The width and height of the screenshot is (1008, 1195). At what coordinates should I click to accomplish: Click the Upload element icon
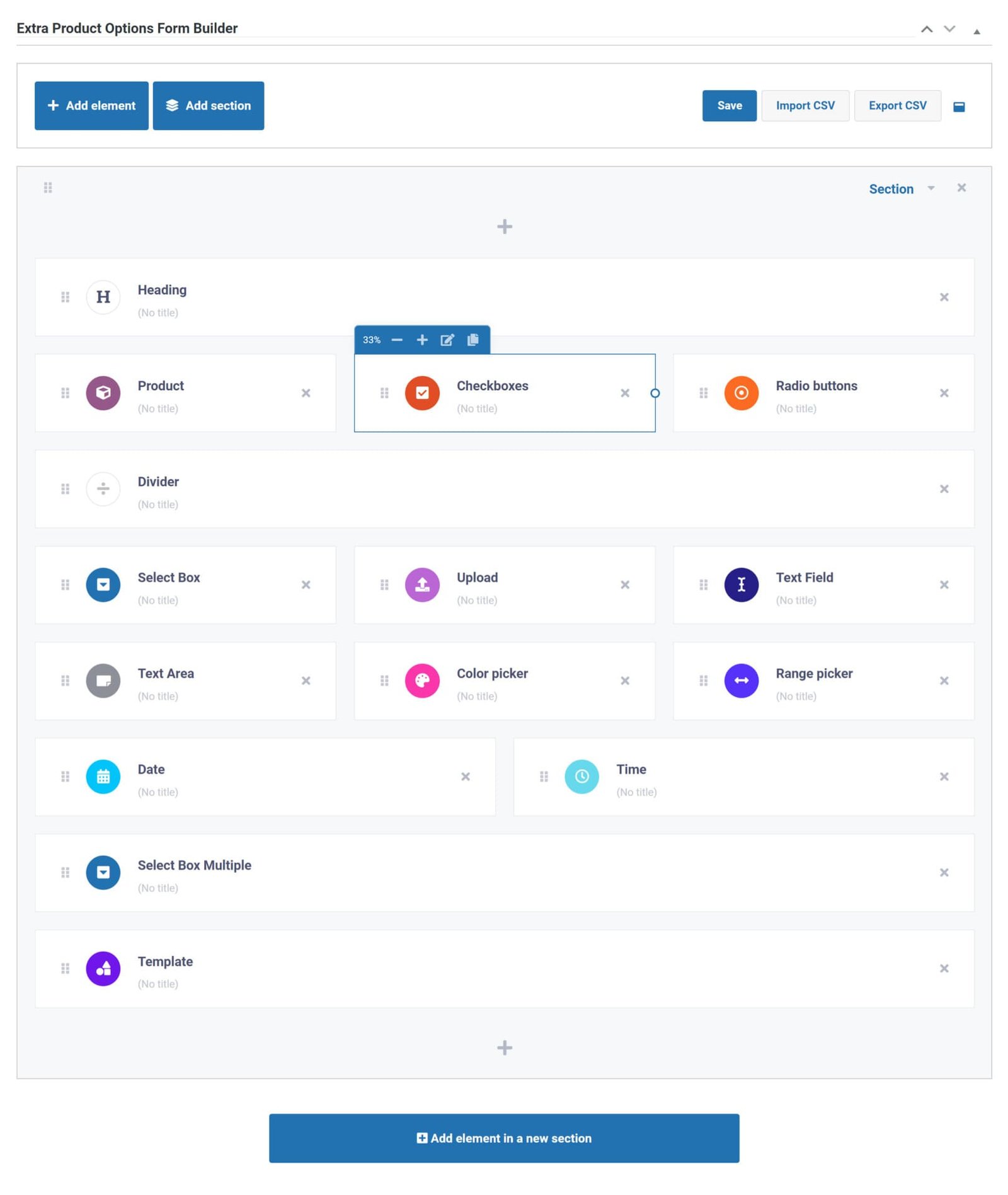pyautogui.click(x=422, y=585)
